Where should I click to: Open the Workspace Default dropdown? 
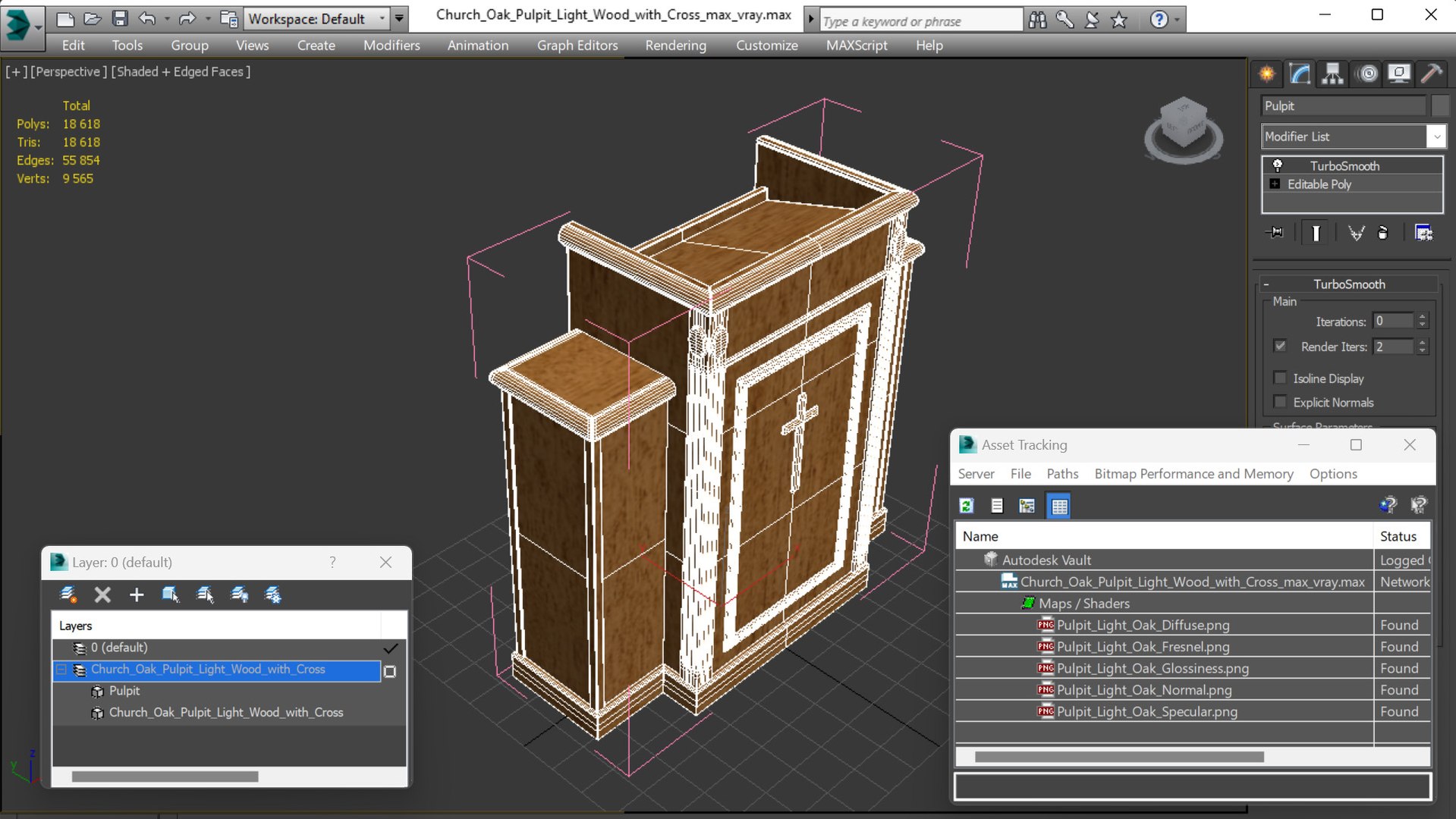pos(316,18)
